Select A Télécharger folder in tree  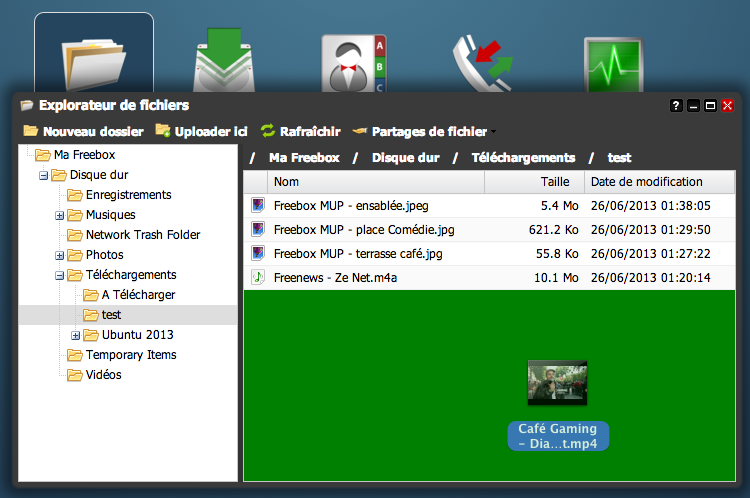click(x=138, y=295)
